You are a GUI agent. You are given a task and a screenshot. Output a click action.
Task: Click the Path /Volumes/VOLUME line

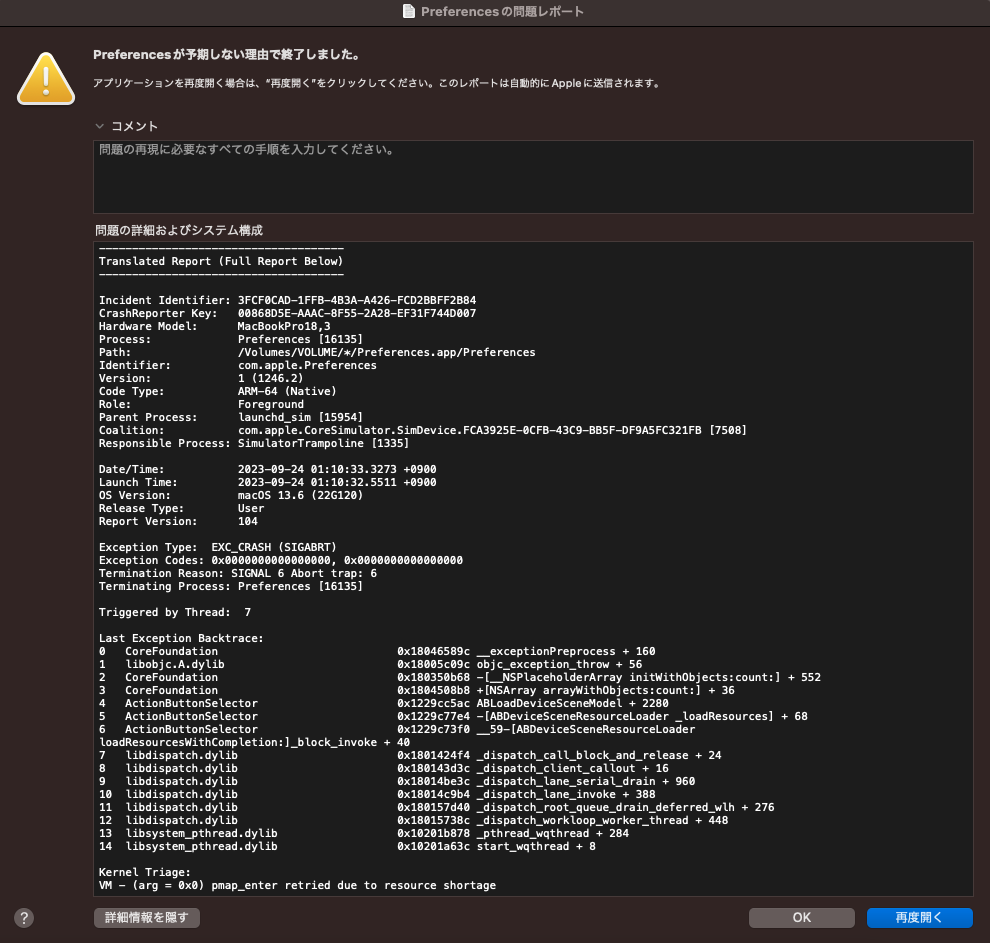pos(317,352)
